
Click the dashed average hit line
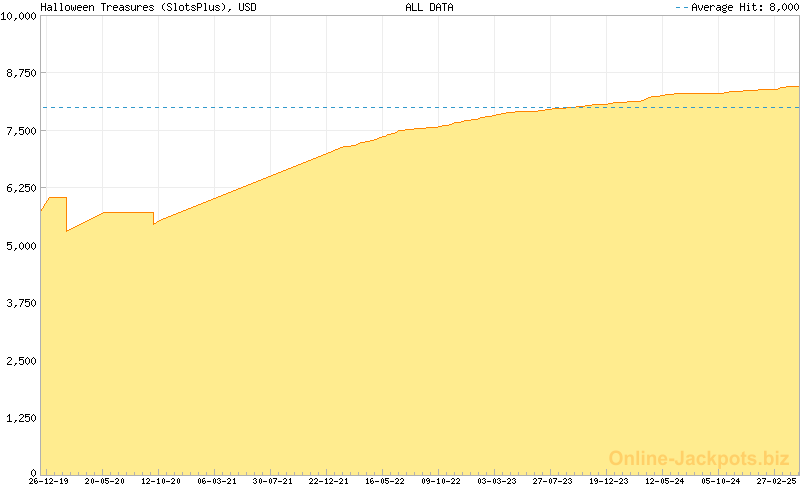pos(300,107)
